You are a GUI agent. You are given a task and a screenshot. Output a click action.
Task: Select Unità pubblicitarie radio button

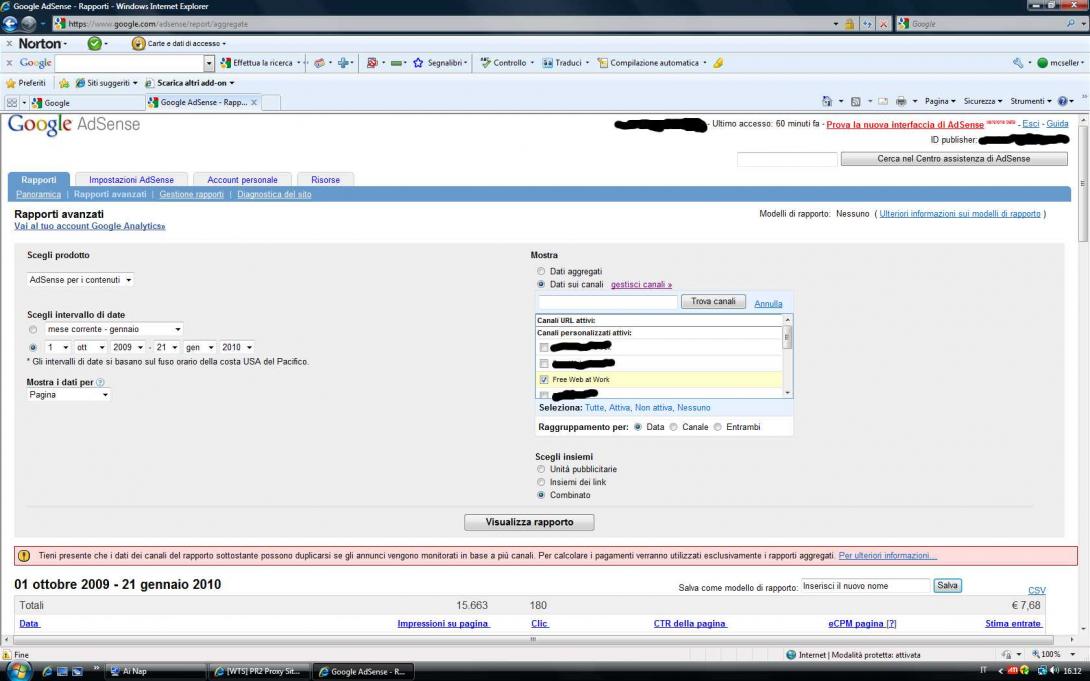tap(541, 469)
